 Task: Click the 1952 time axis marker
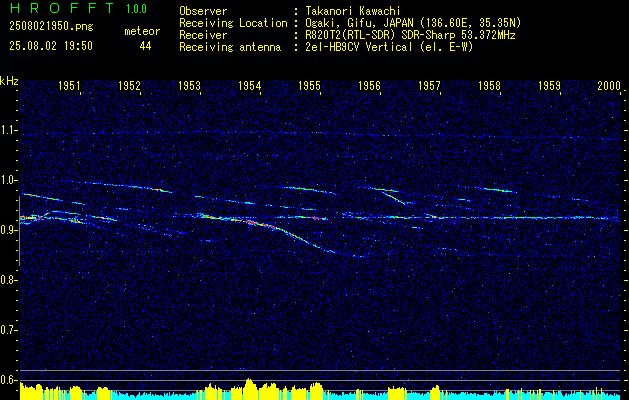(129, 85)
